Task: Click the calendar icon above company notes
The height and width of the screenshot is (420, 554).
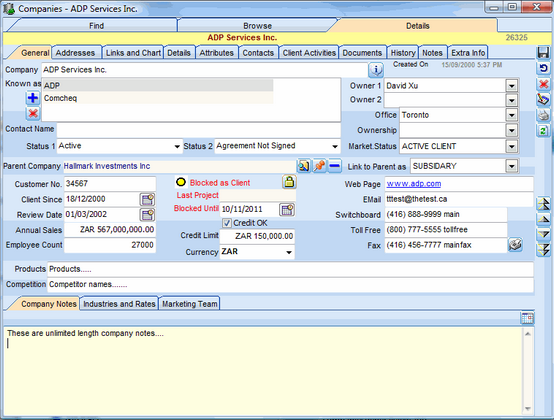Action: (x=527, y=318)
